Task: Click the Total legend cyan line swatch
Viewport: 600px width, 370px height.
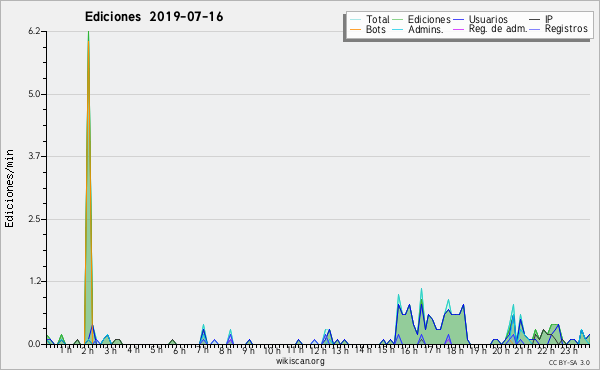Action: [x=355, y=20]
